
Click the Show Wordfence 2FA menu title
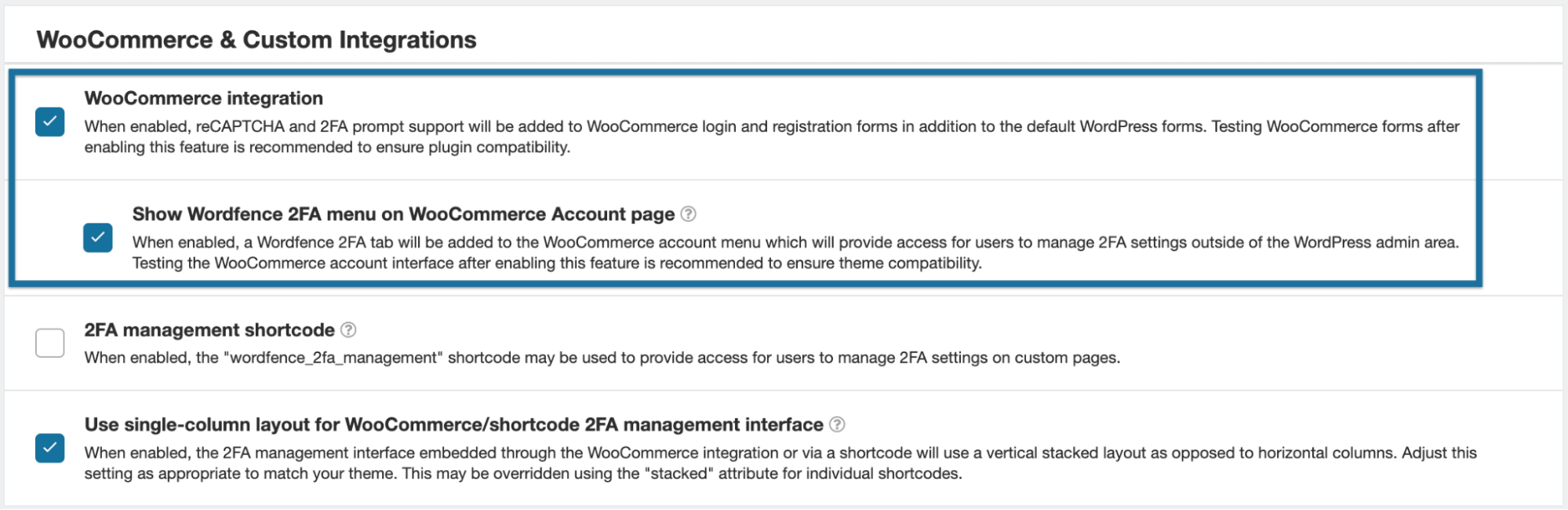pos(403,214)
